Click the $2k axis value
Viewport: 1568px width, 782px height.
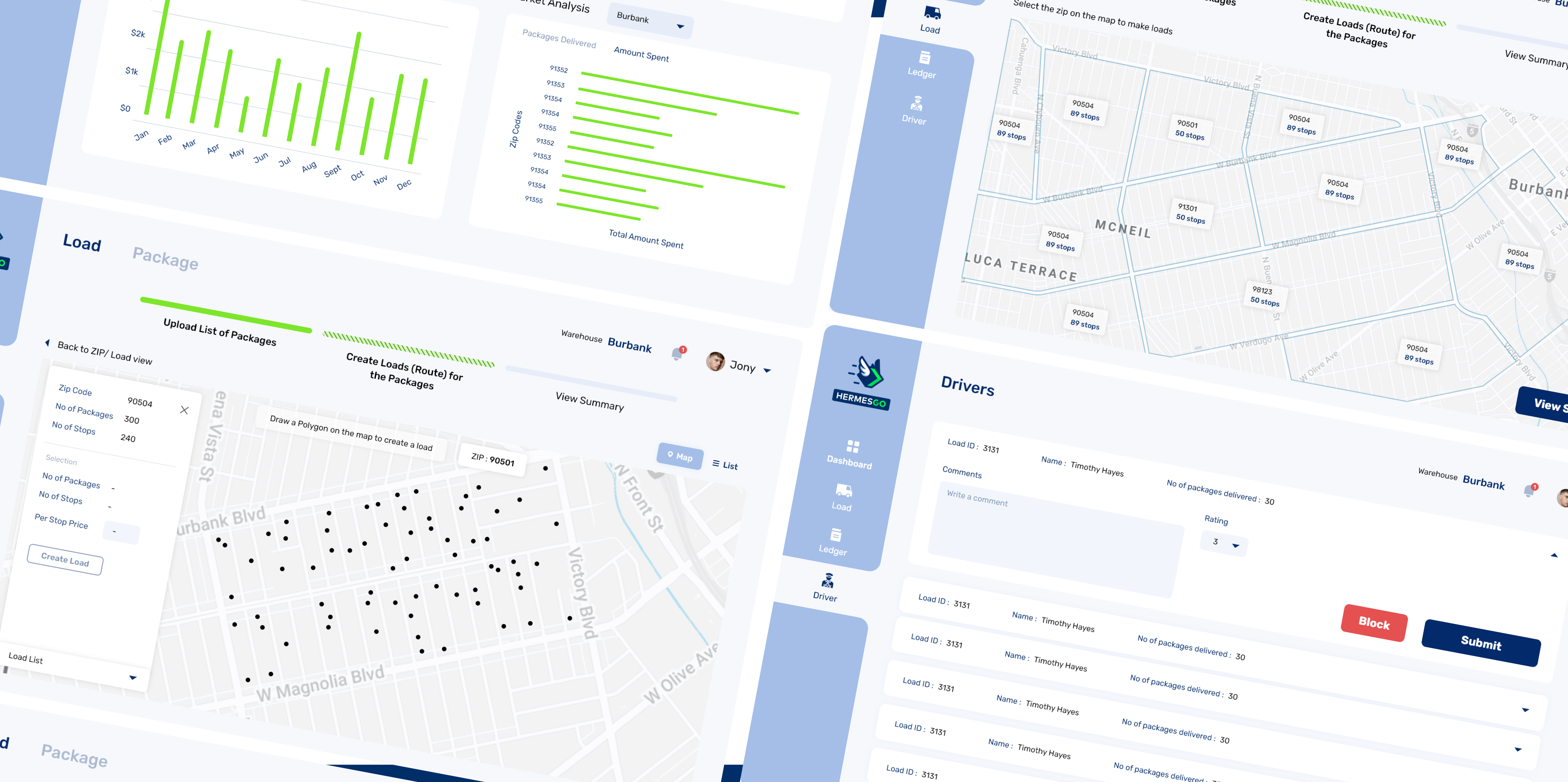138,33
